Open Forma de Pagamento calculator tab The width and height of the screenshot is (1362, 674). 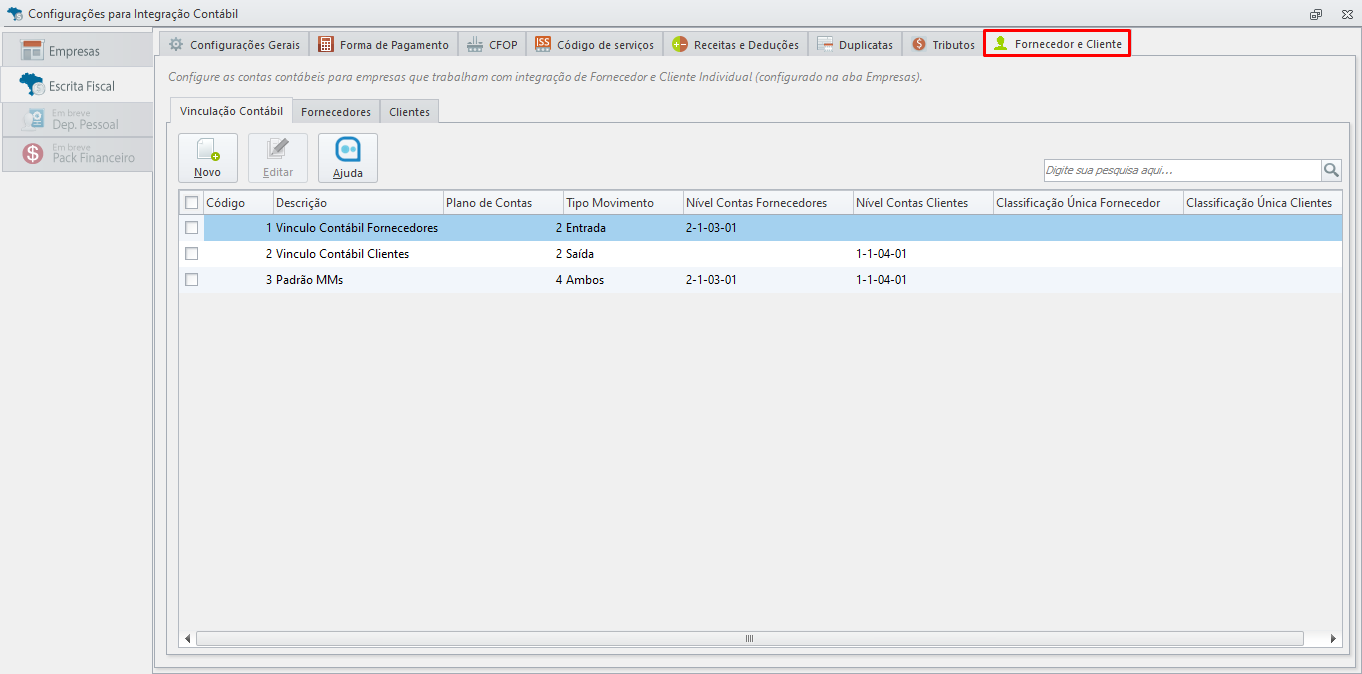coord(384,44)
